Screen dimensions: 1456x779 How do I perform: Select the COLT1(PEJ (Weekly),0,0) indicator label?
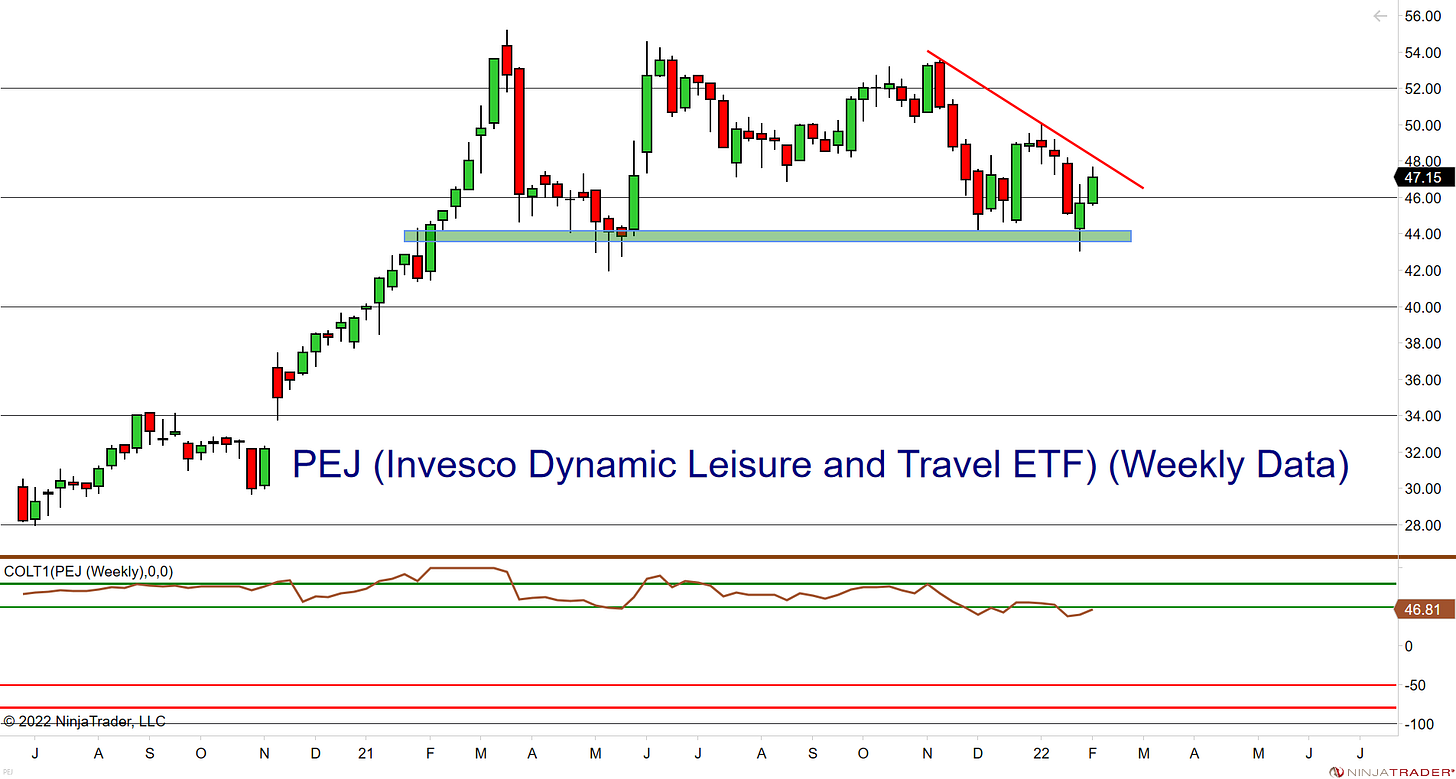[x=88, y=571]
